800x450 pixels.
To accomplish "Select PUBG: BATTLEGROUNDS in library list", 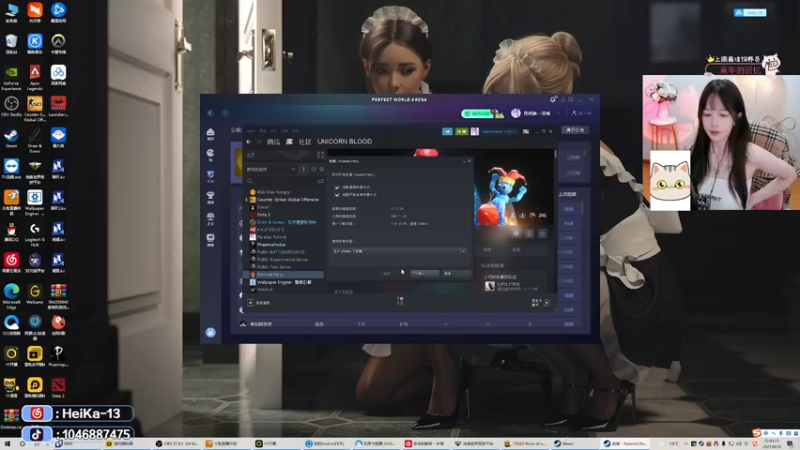I will point(281,252).
